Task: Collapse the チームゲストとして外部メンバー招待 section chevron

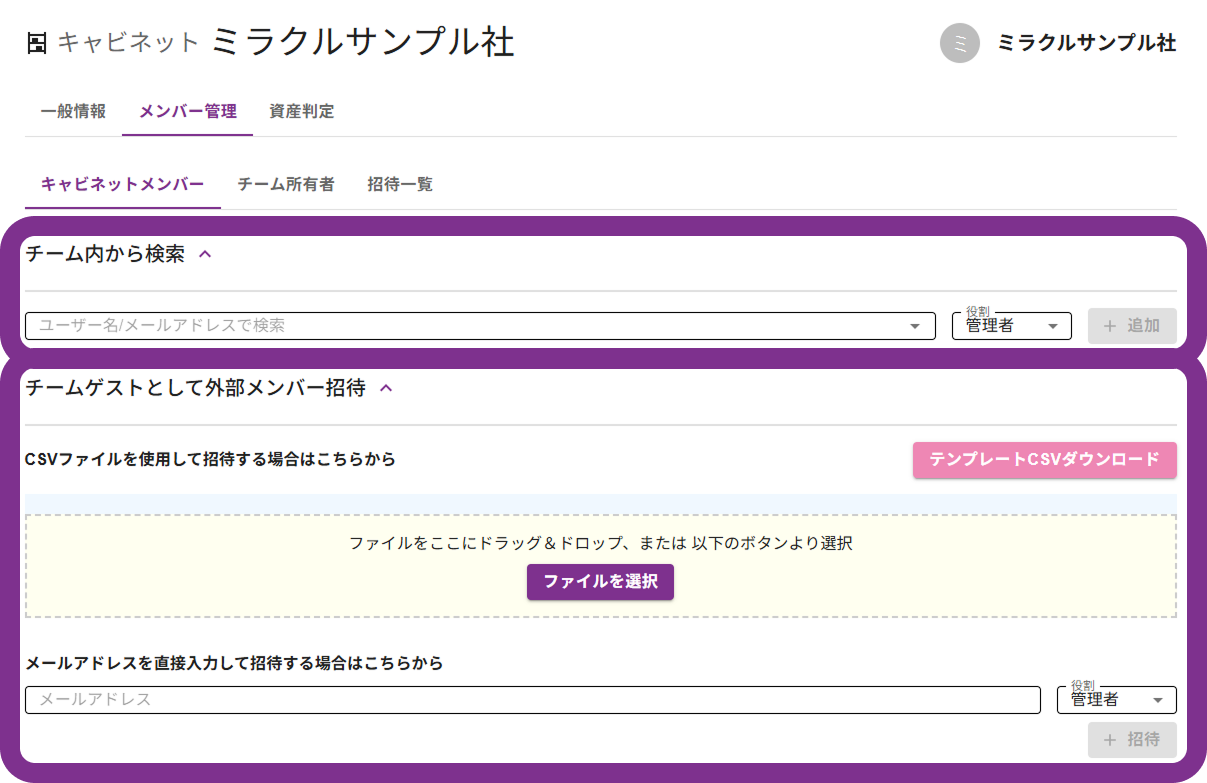Action: click(387, 388)
